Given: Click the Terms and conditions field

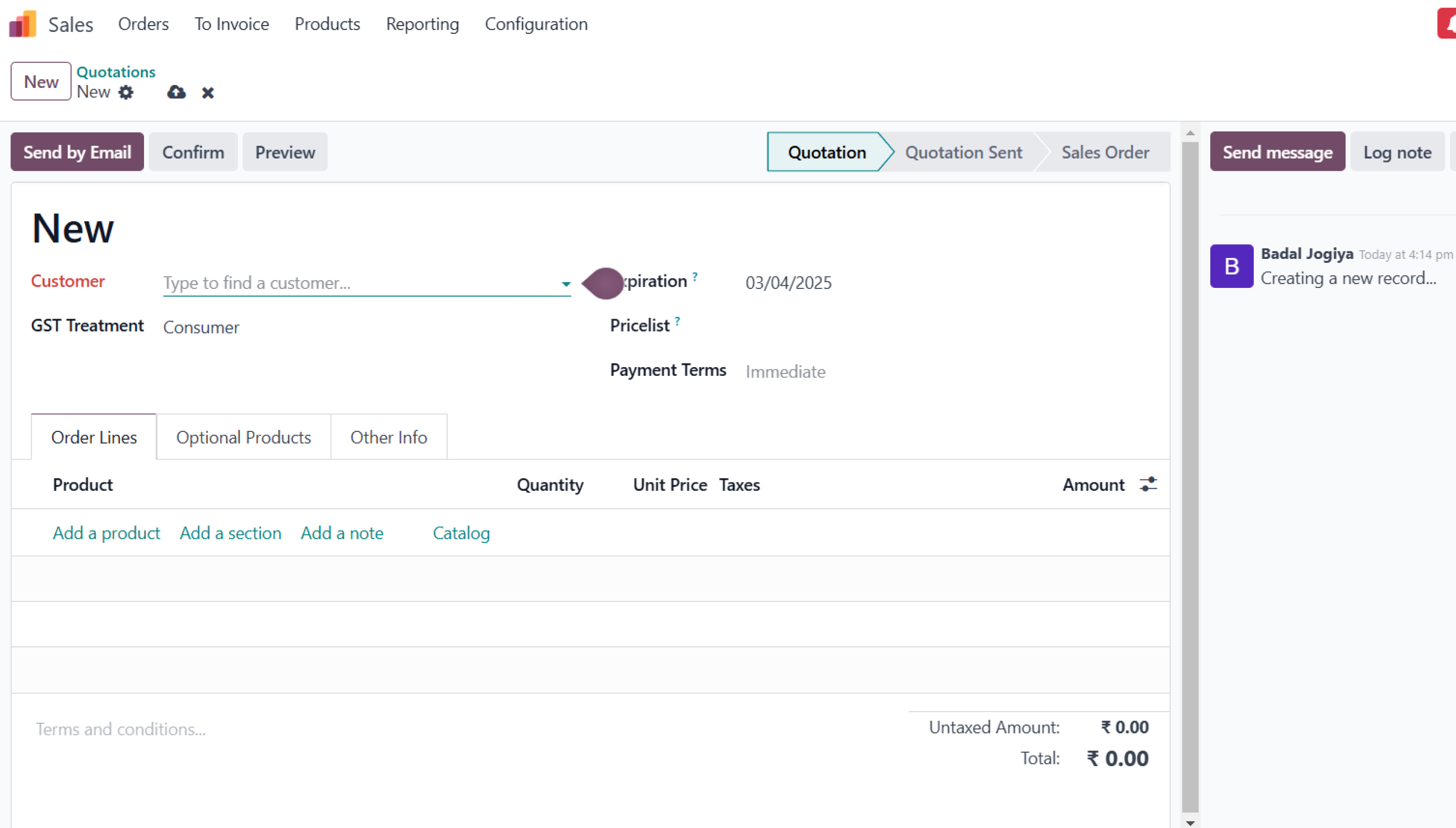Looking at the screenshot, I should (121, 728).
